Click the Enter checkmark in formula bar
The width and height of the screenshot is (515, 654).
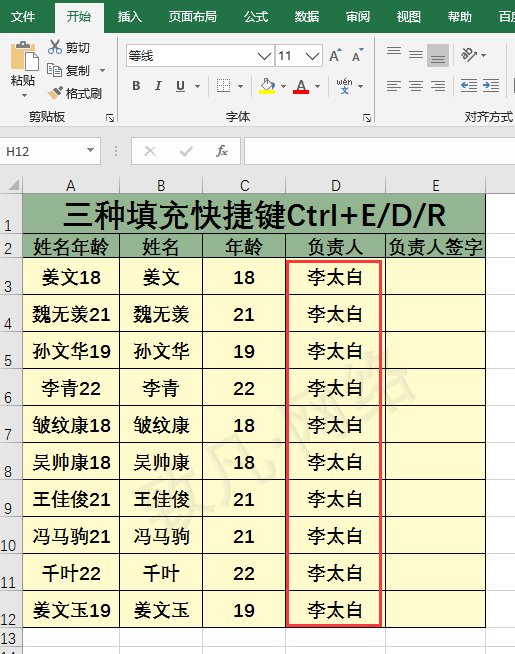pos(186,151)
